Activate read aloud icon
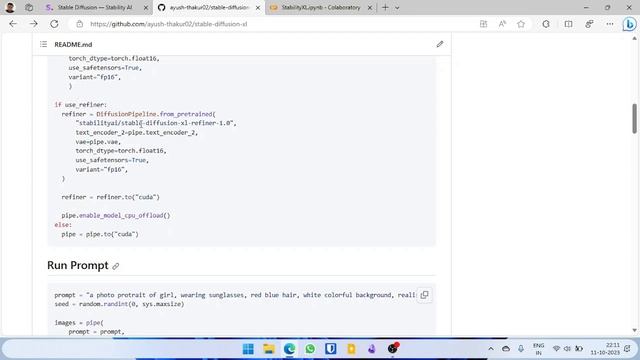The height and width of the screenshot is (360, 640). coord(502,24)
